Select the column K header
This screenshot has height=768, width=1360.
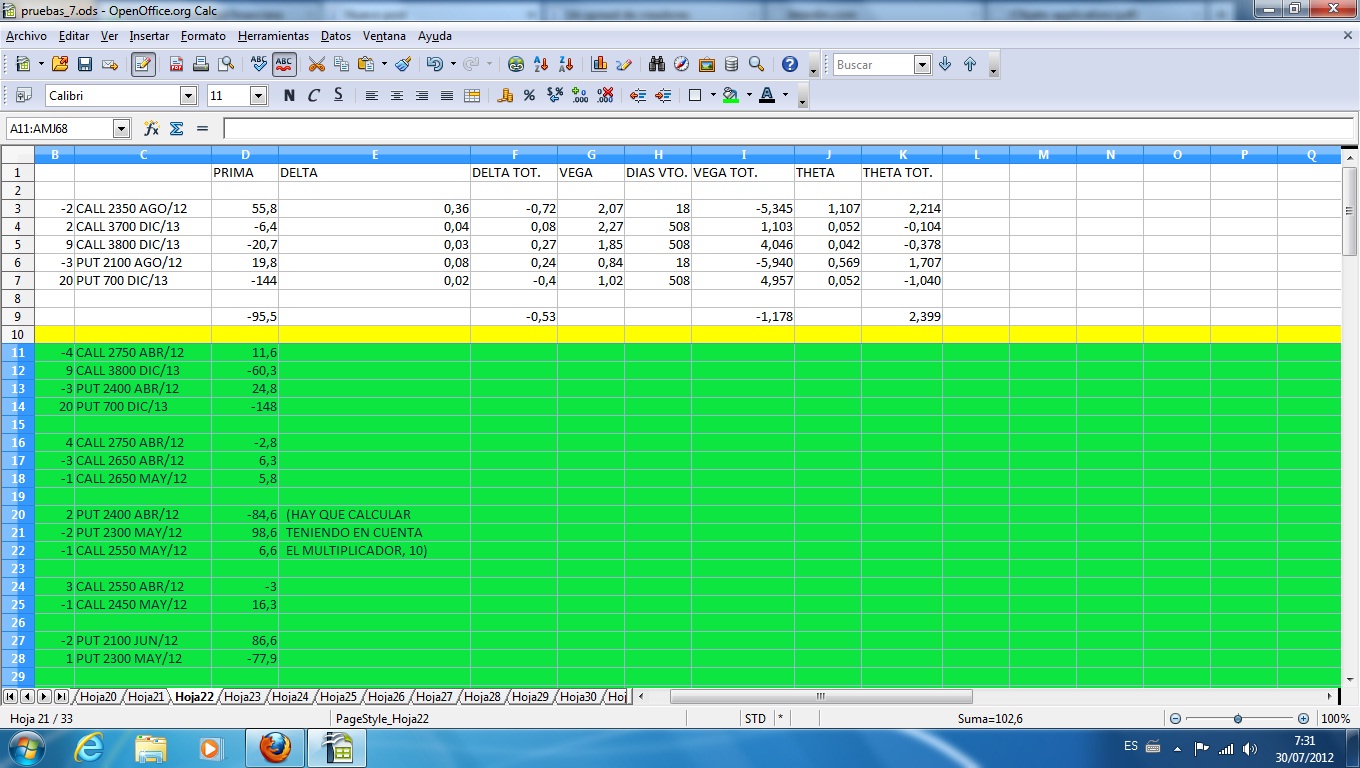(x=902, y=154)
